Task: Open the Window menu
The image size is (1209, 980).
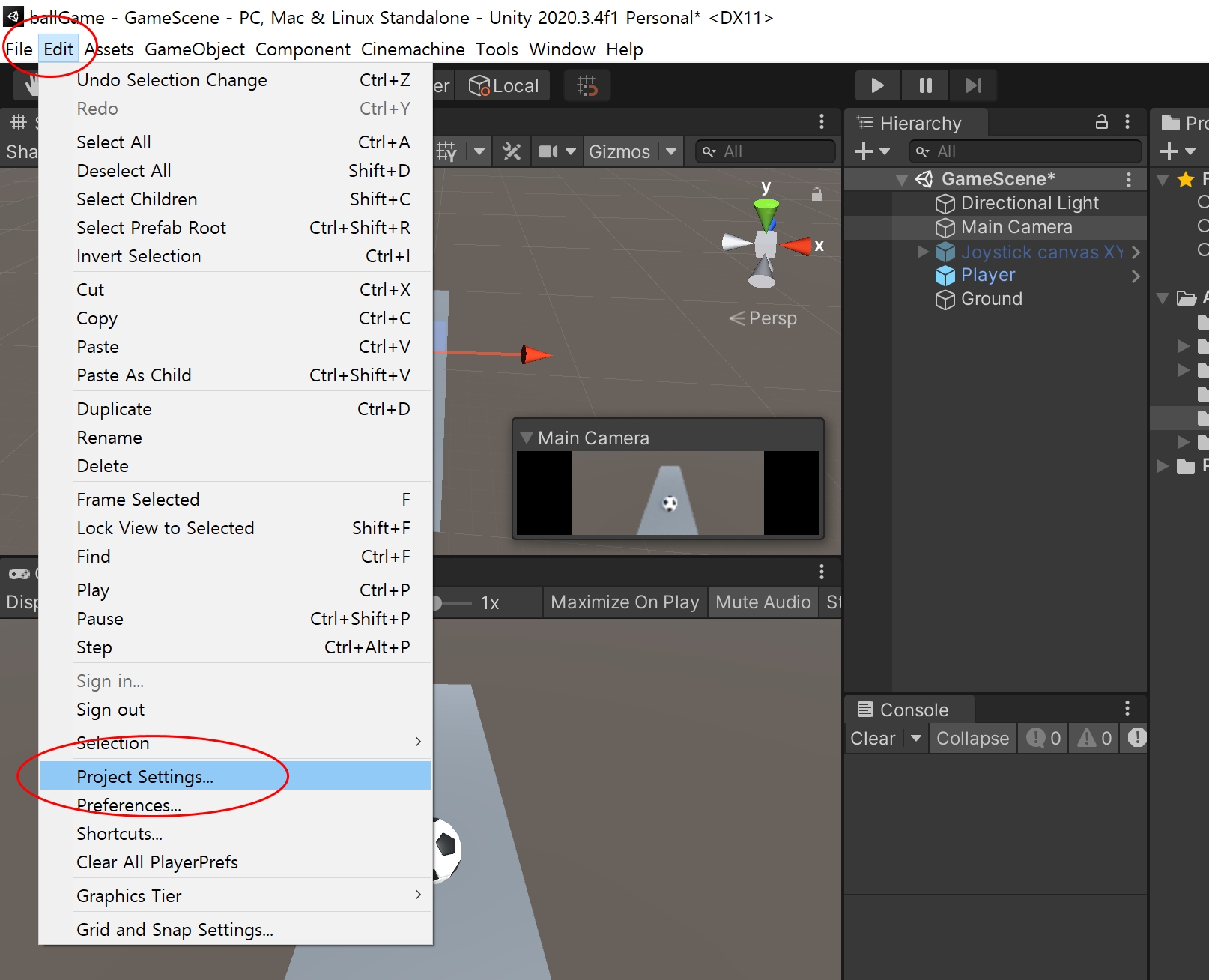Action: (x=562, y=49)
